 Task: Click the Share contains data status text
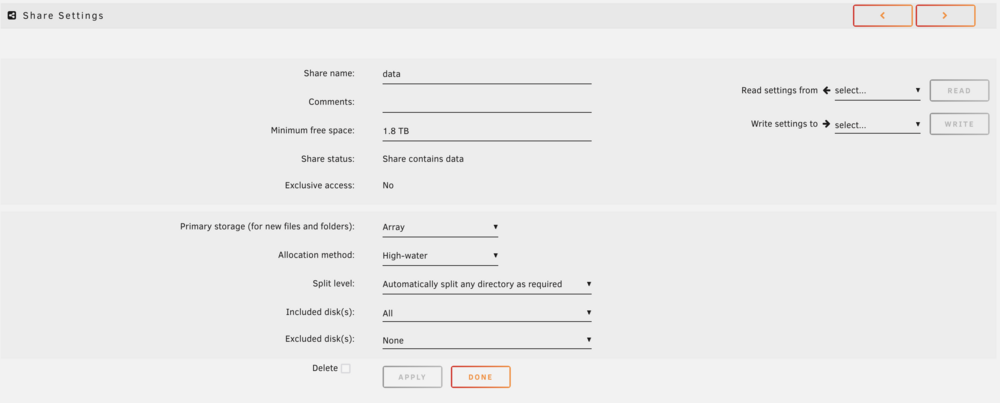point(423,159)
